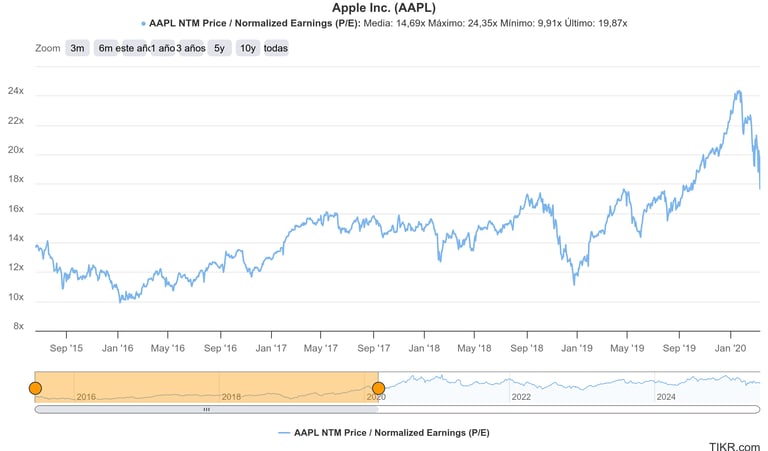Choose the 'este año' zoom option

(134, 48)
